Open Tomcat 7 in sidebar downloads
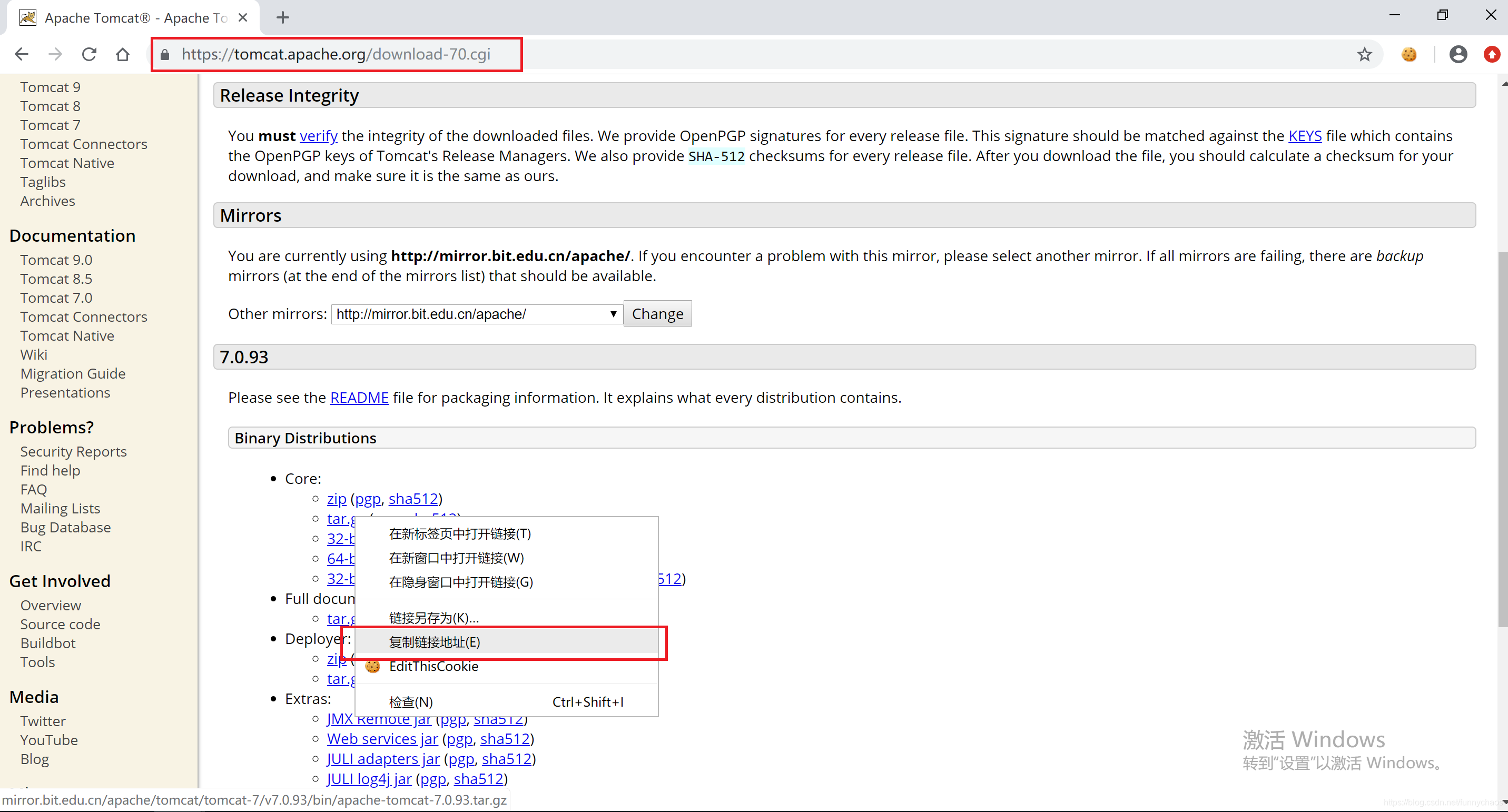 pos(51,125)
